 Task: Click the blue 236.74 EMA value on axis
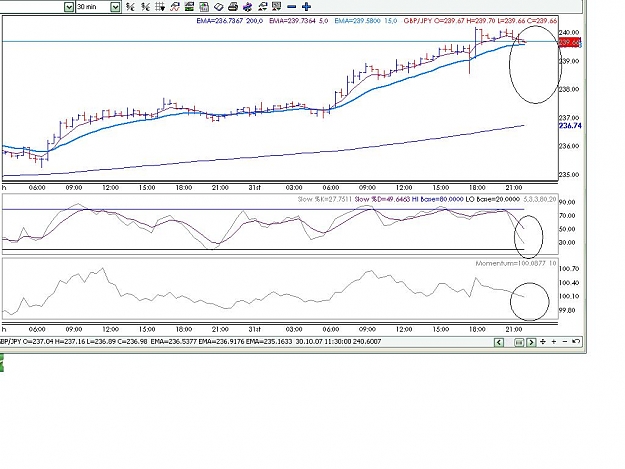pos(570,126)
